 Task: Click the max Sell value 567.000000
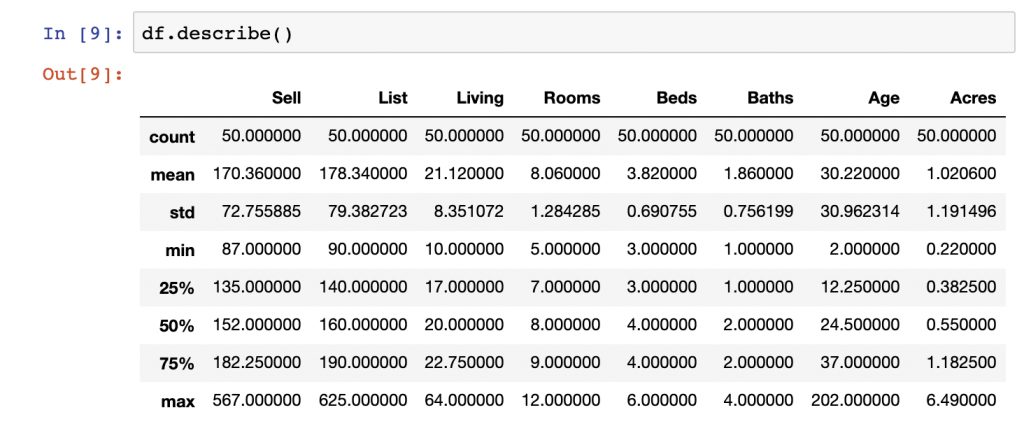[257, 400]
